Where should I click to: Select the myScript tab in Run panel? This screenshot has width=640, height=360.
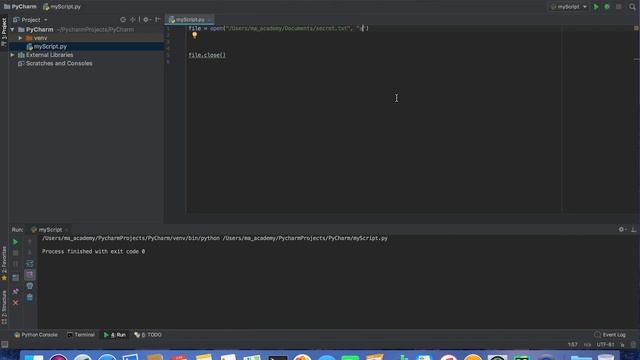(47, 230)
